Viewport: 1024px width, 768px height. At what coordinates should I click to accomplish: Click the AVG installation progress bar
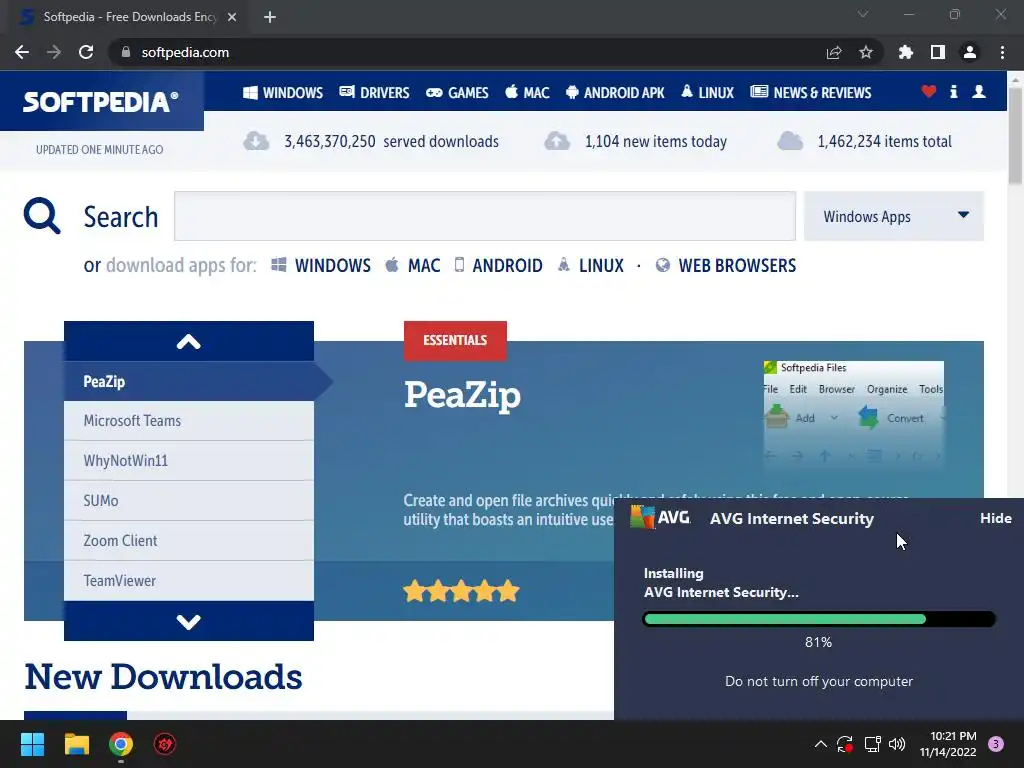coord(819,619)
